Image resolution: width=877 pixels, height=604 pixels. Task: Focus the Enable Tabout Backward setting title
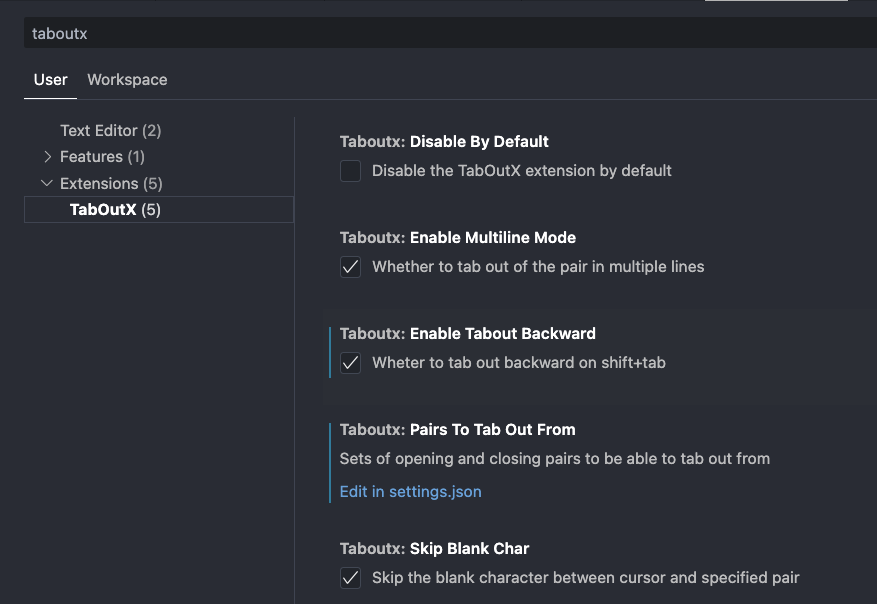467,334
